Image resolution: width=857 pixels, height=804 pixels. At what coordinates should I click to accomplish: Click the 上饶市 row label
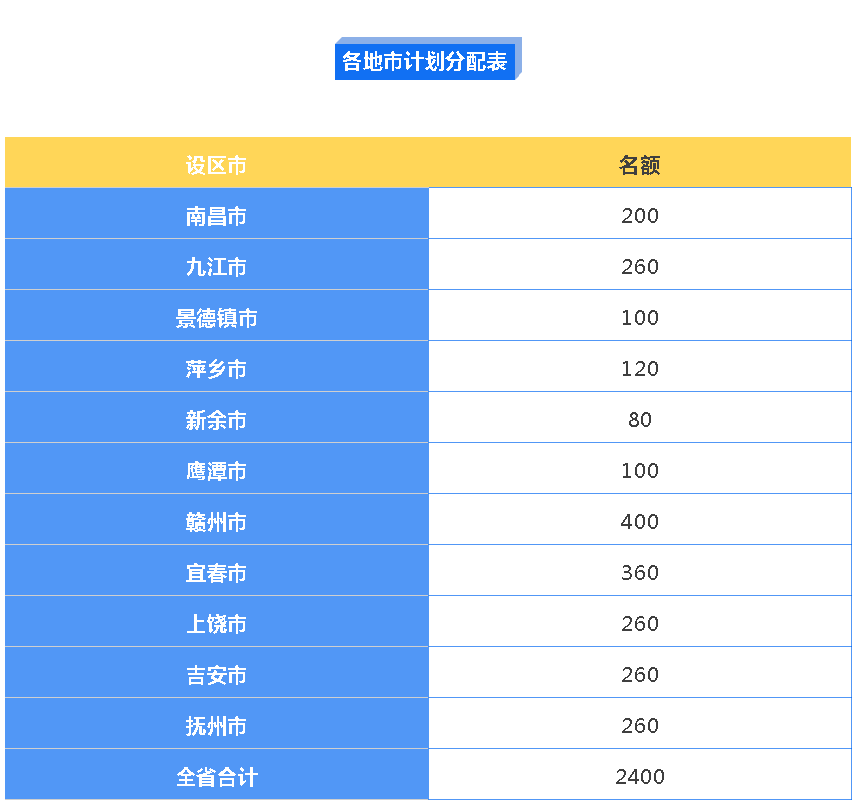(x=216, y=624)
